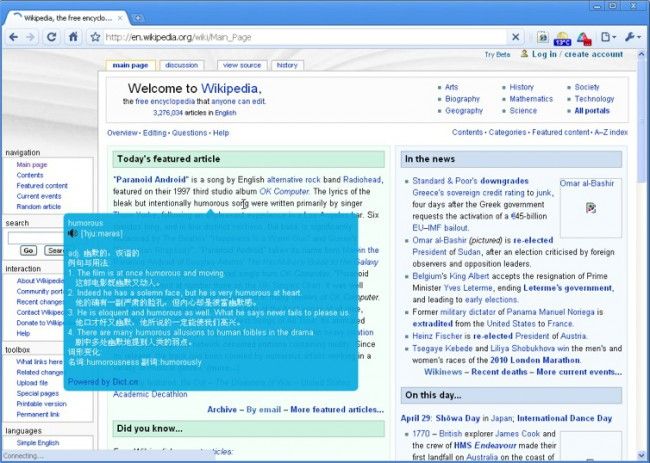Open More current events link

579,372
